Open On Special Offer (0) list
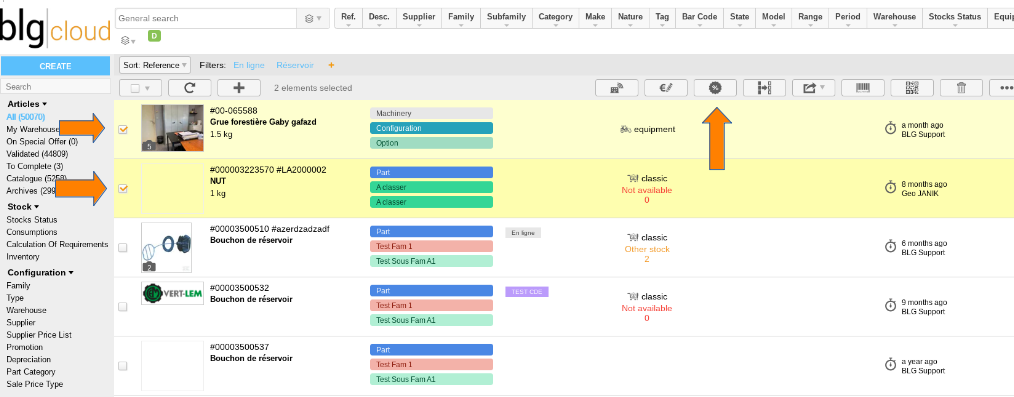1014x397 pixels. pyautogui.click(x=42, y=142)
